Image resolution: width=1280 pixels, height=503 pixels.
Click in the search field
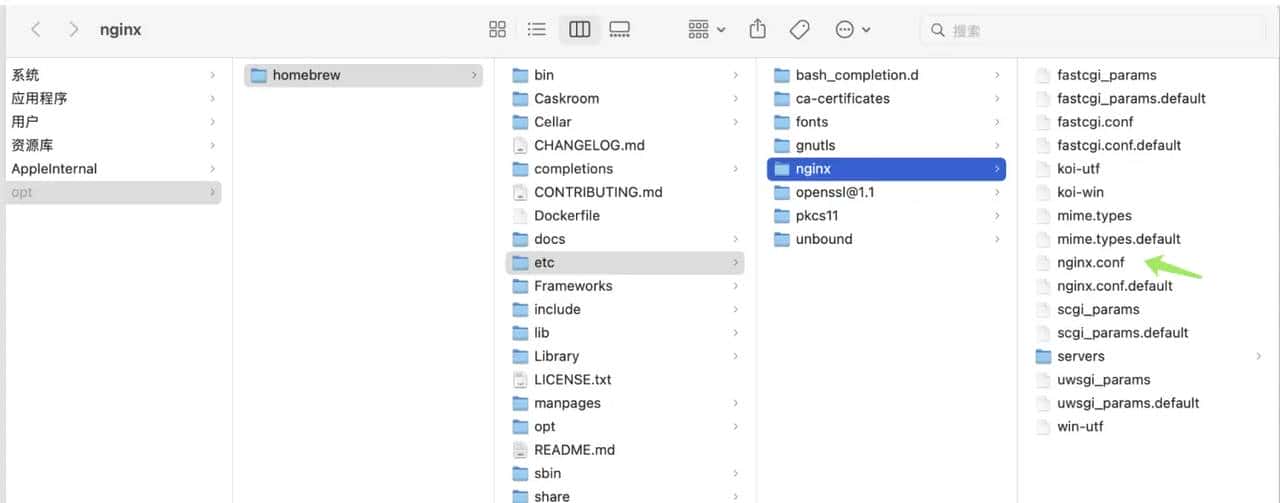(x=1090, y=30)
